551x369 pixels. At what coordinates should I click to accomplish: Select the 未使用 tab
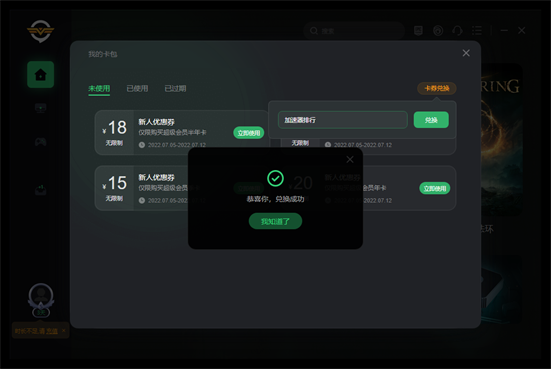pyautogui.click(x=99, y=89)
